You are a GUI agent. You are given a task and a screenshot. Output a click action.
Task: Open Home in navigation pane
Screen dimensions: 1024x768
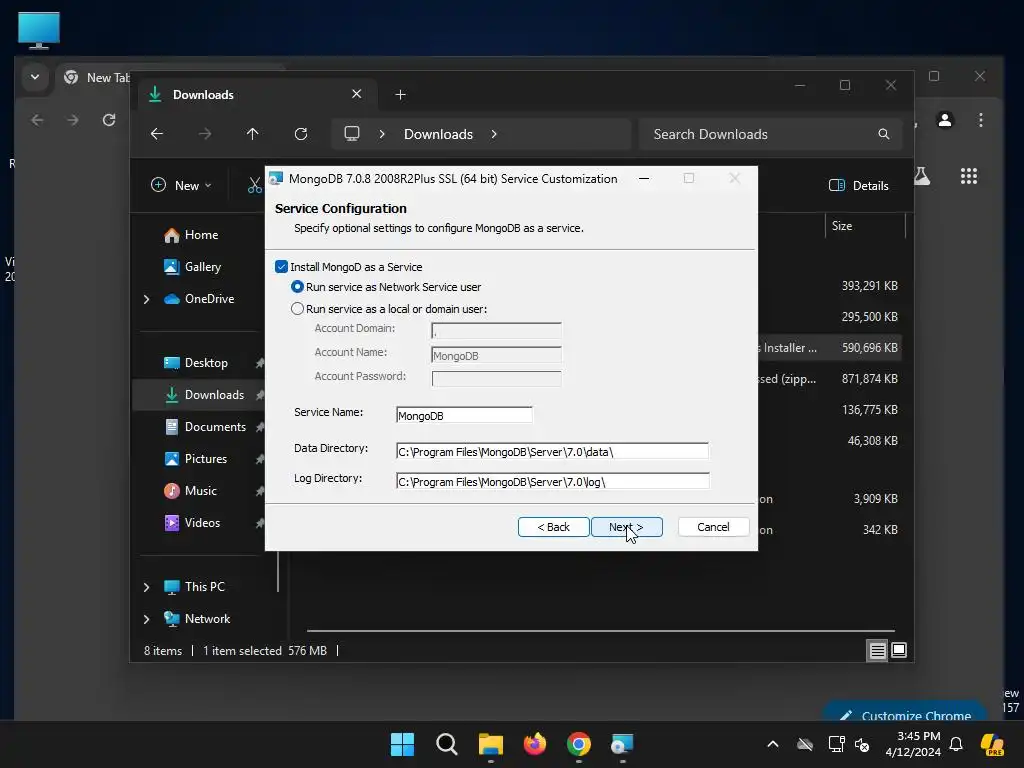(201, 234)
